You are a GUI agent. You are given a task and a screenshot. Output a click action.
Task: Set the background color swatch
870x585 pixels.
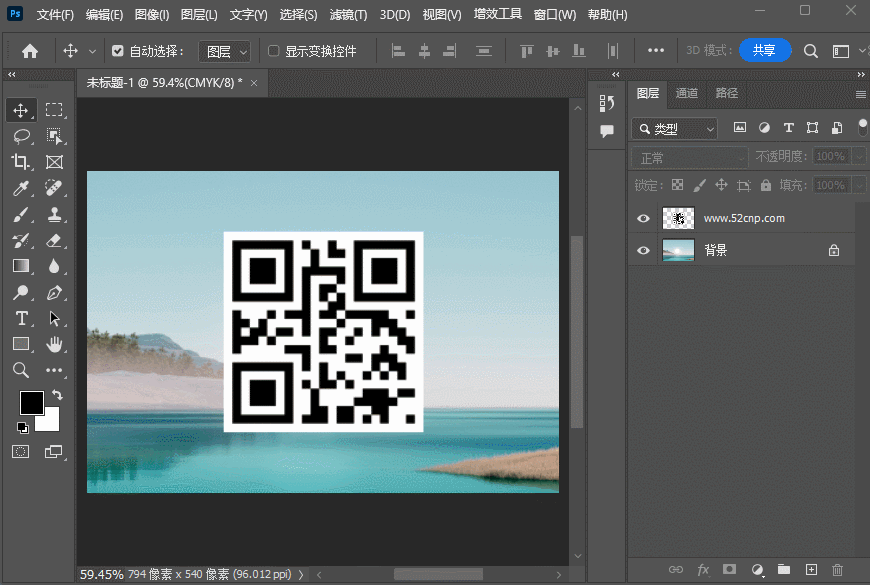[x=52, y=423]
